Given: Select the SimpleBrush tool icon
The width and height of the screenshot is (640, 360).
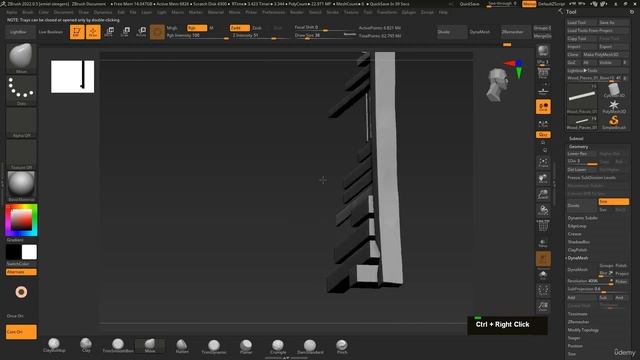Looking at the screenshot, I should [x=613, y=122].
